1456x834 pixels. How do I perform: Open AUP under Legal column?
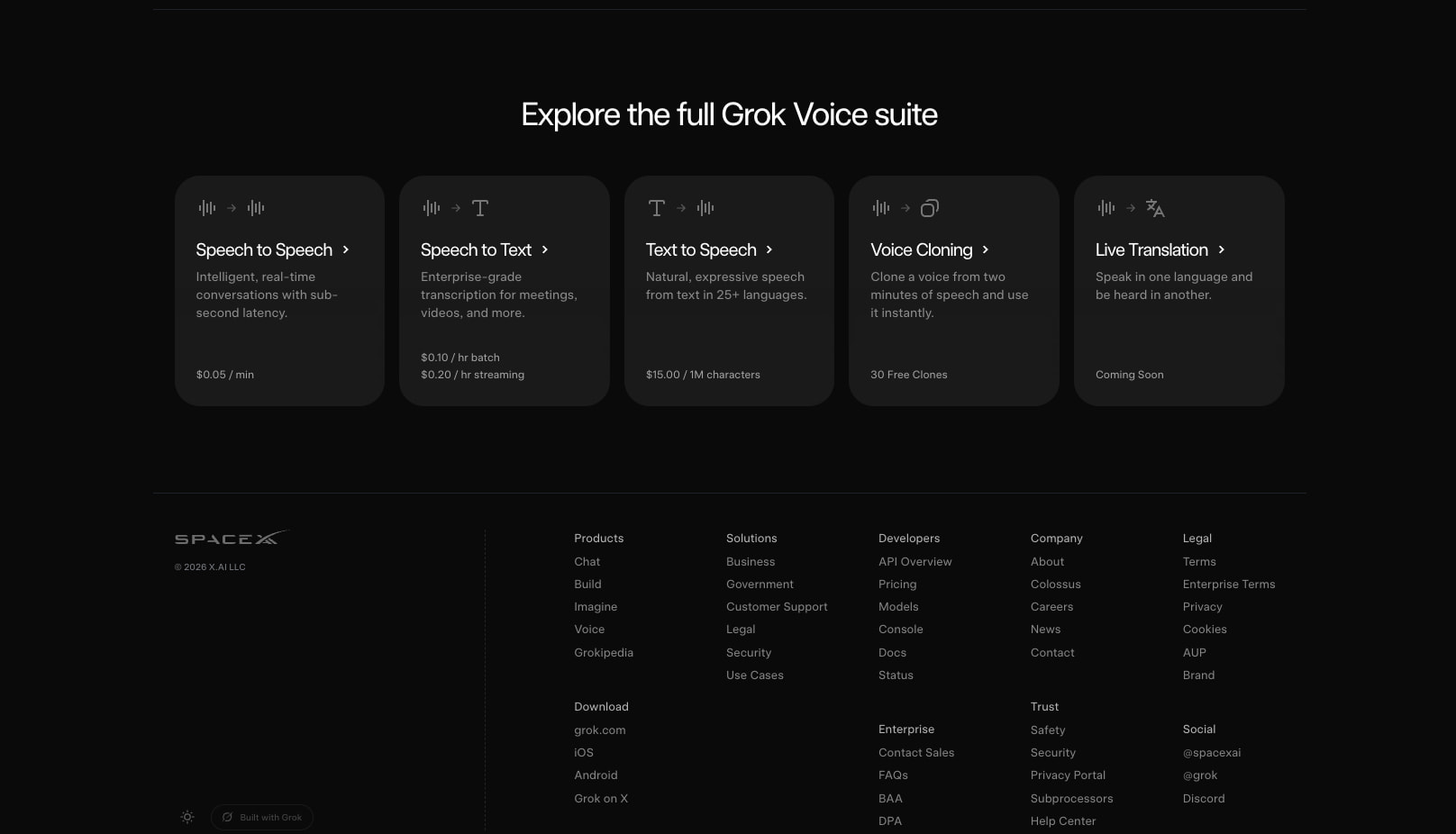[x=1194, y=652]
